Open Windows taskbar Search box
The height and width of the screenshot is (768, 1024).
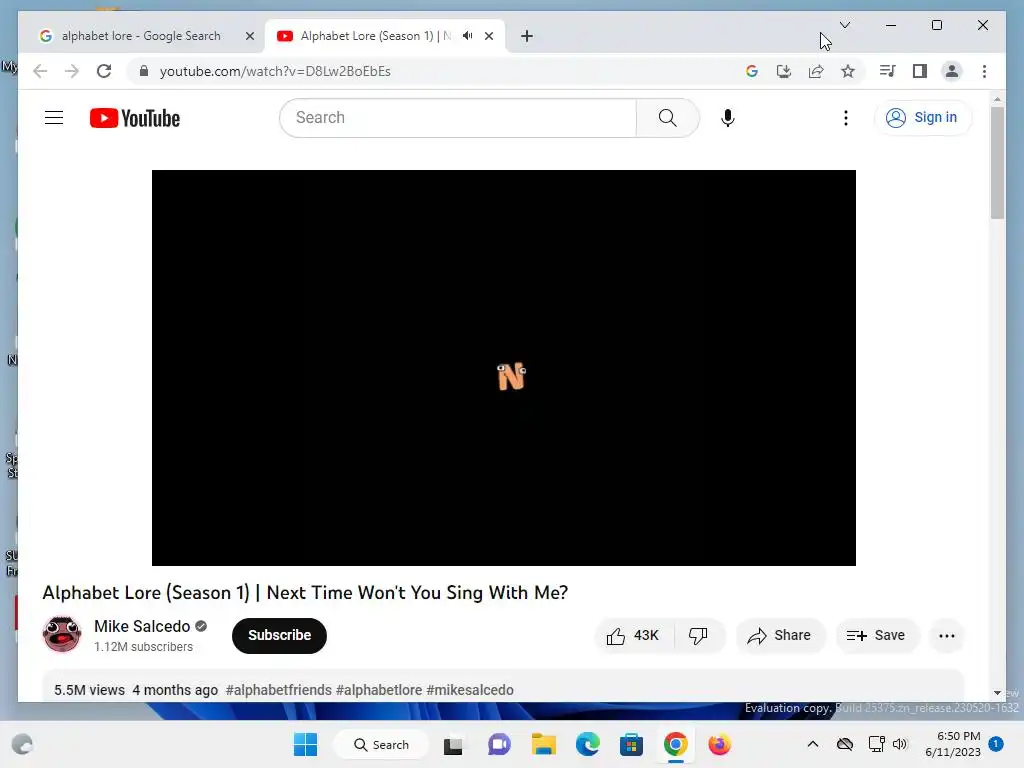[x=381, y=744]
